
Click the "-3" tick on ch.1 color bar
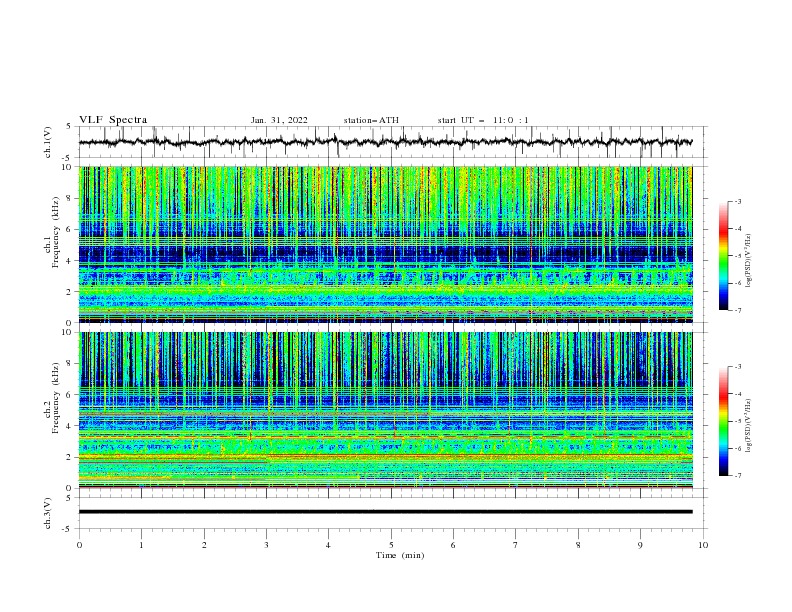738,201
